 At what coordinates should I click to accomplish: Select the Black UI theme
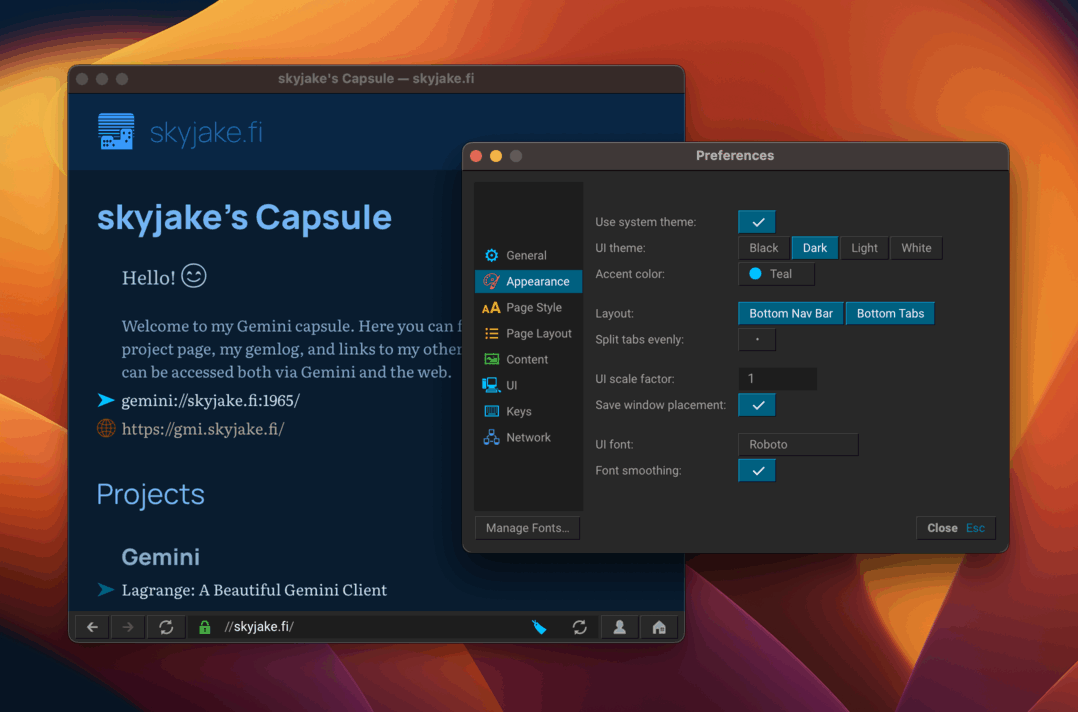[x=764, y=248]
